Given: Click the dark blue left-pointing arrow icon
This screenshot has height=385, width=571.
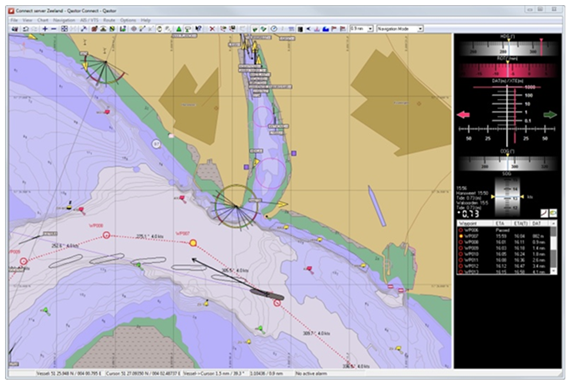Looking at the screenshot, I should pos(308,29).
